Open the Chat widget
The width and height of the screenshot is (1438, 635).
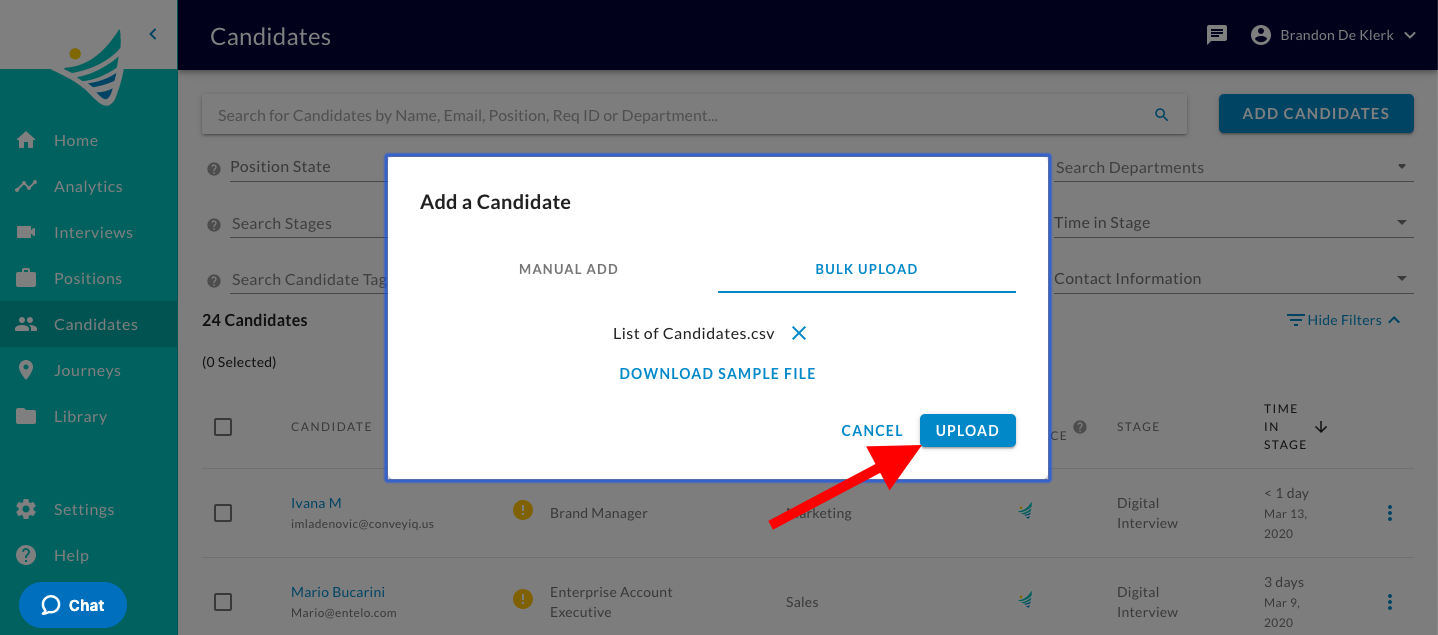(x=73, y=605)
